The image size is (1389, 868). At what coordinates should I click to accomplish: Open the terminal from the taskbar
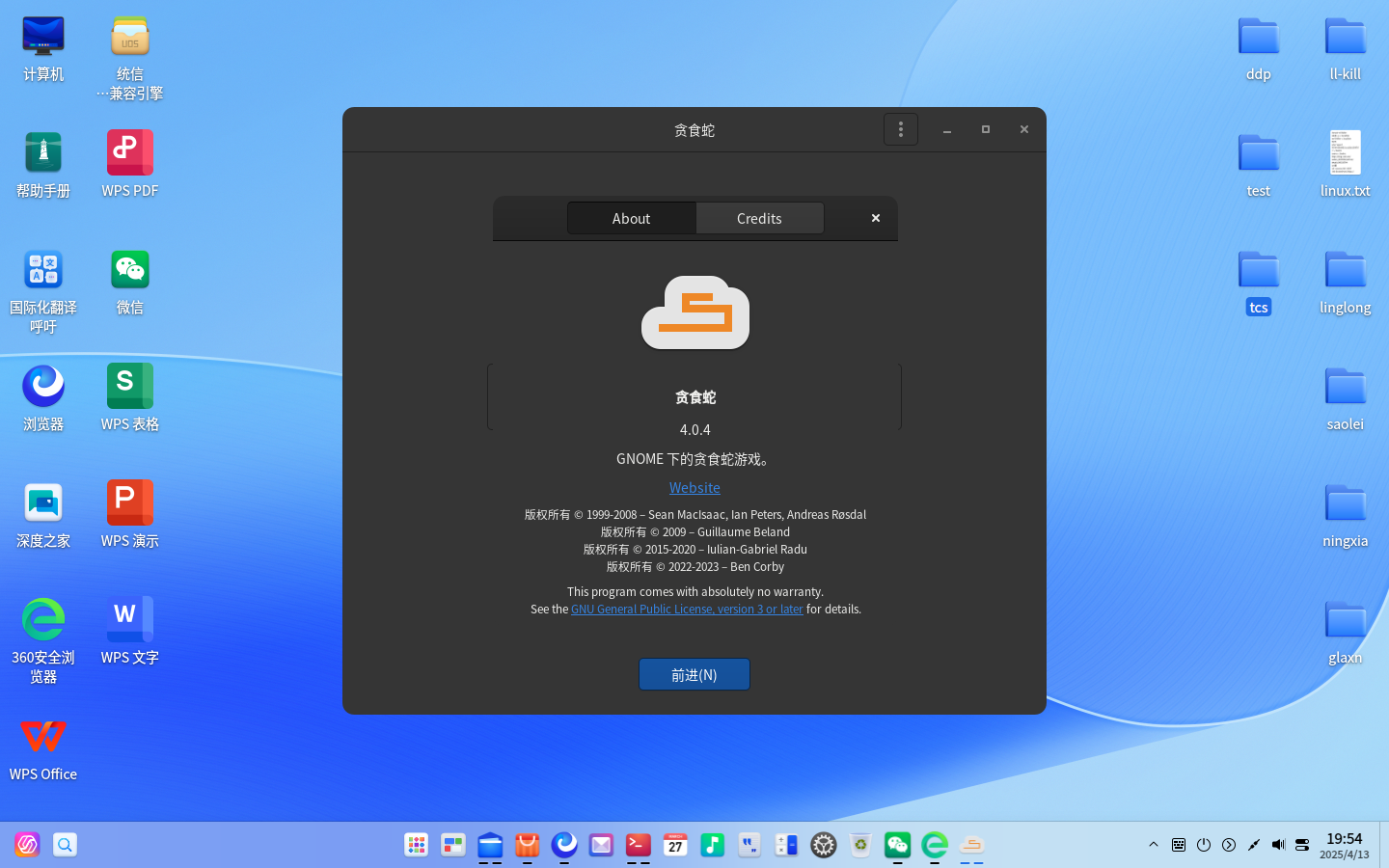point(639,845)
